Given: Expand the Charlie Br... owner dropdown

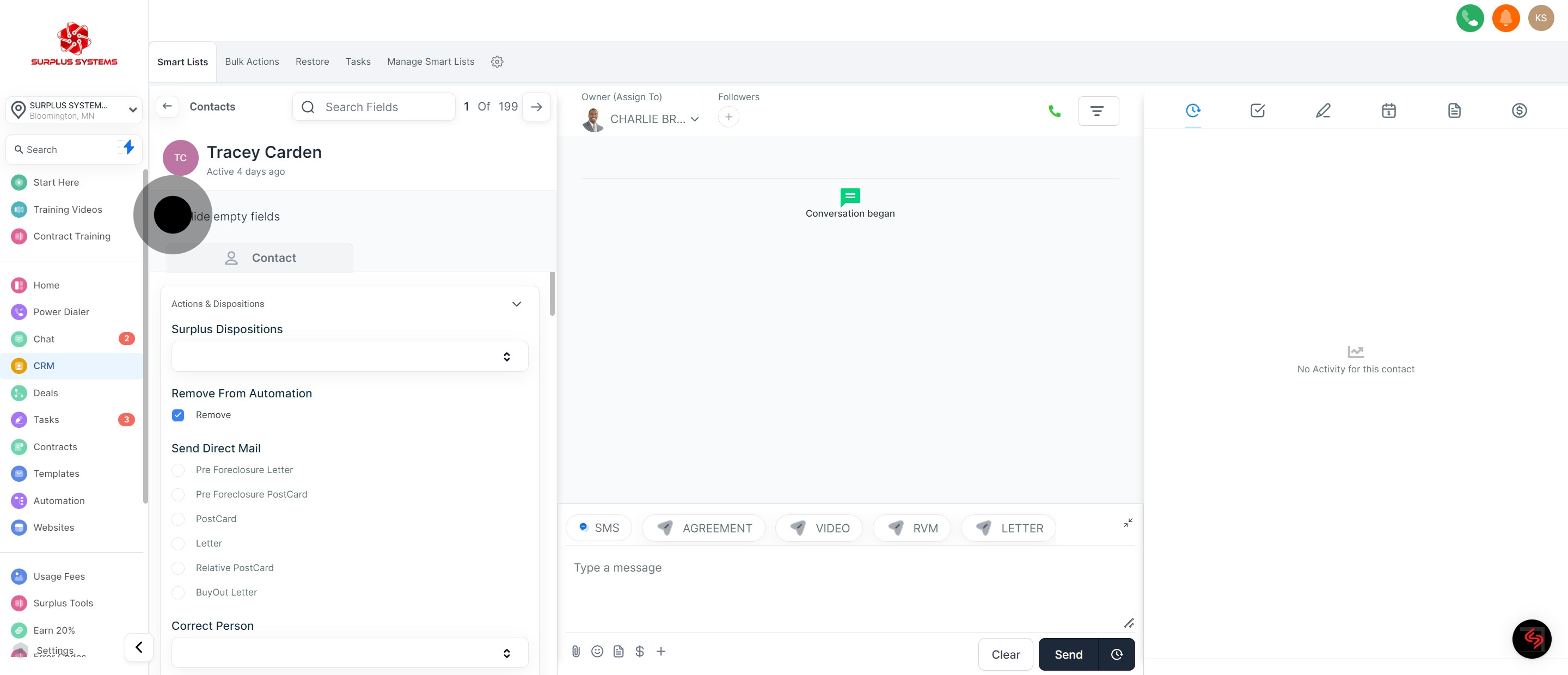Looking at the screenshot, I should [x=695, y=119].
